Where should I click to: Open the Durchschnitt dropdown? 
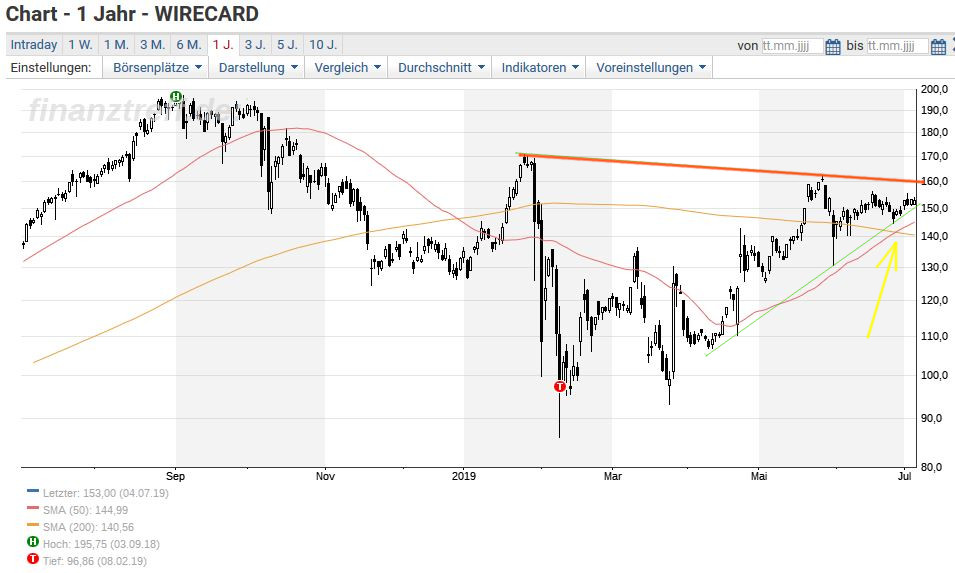(x=440, y=68)
